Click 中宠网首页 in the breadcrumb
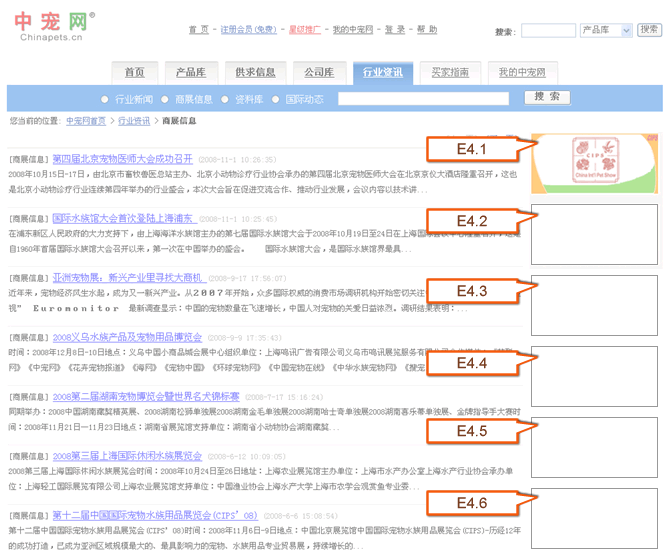 click(86, 121)
